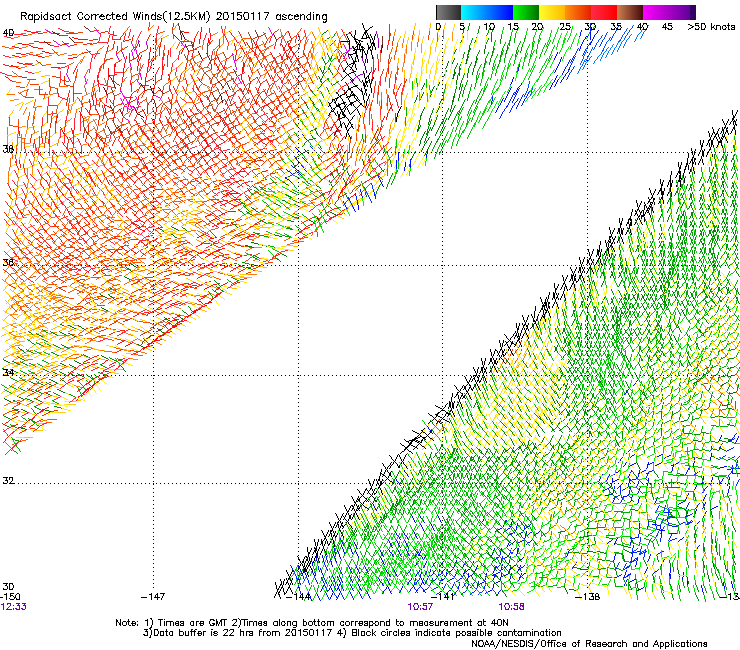
Task: Click the purple time stamp '10:58'
Action: [x=512, y=607]
